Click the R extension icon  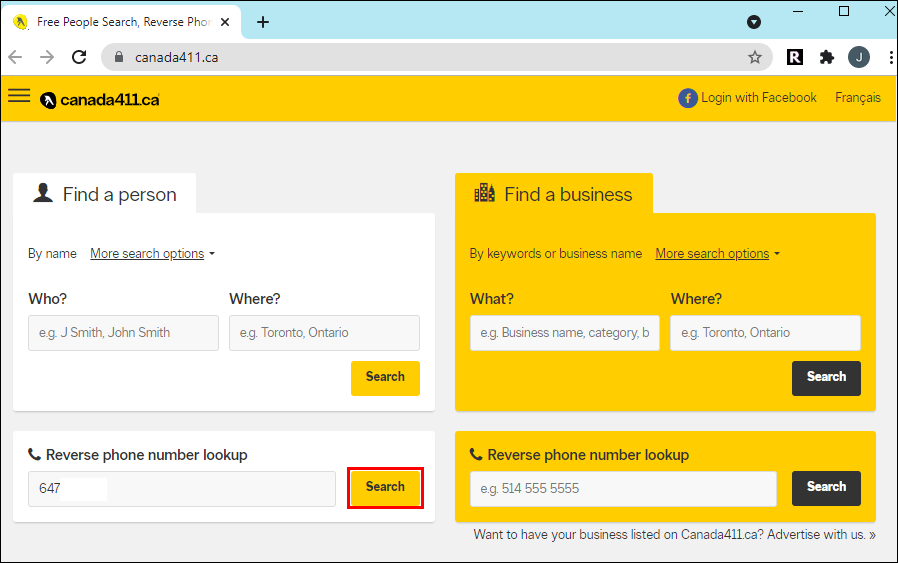(795, 57)
